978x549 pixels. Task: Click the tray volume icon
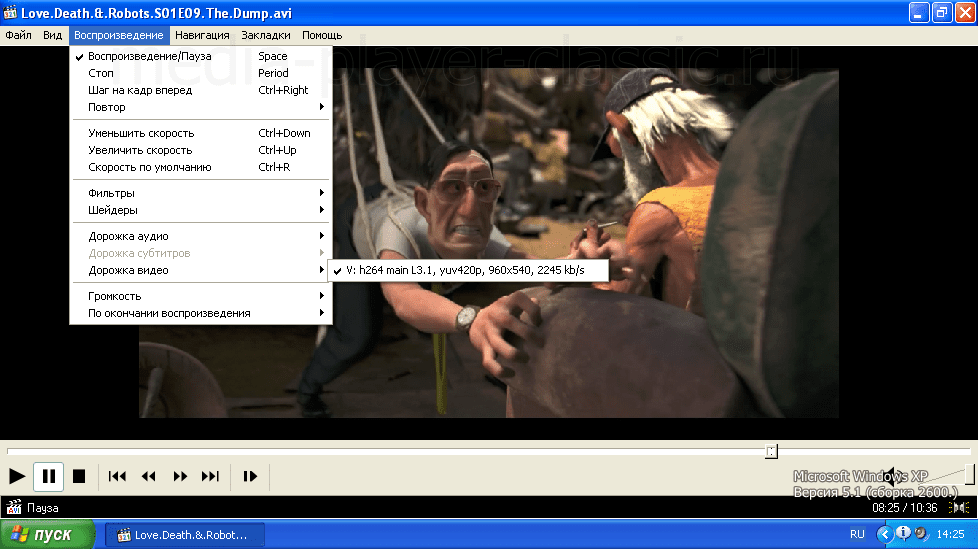click(920, 533)
